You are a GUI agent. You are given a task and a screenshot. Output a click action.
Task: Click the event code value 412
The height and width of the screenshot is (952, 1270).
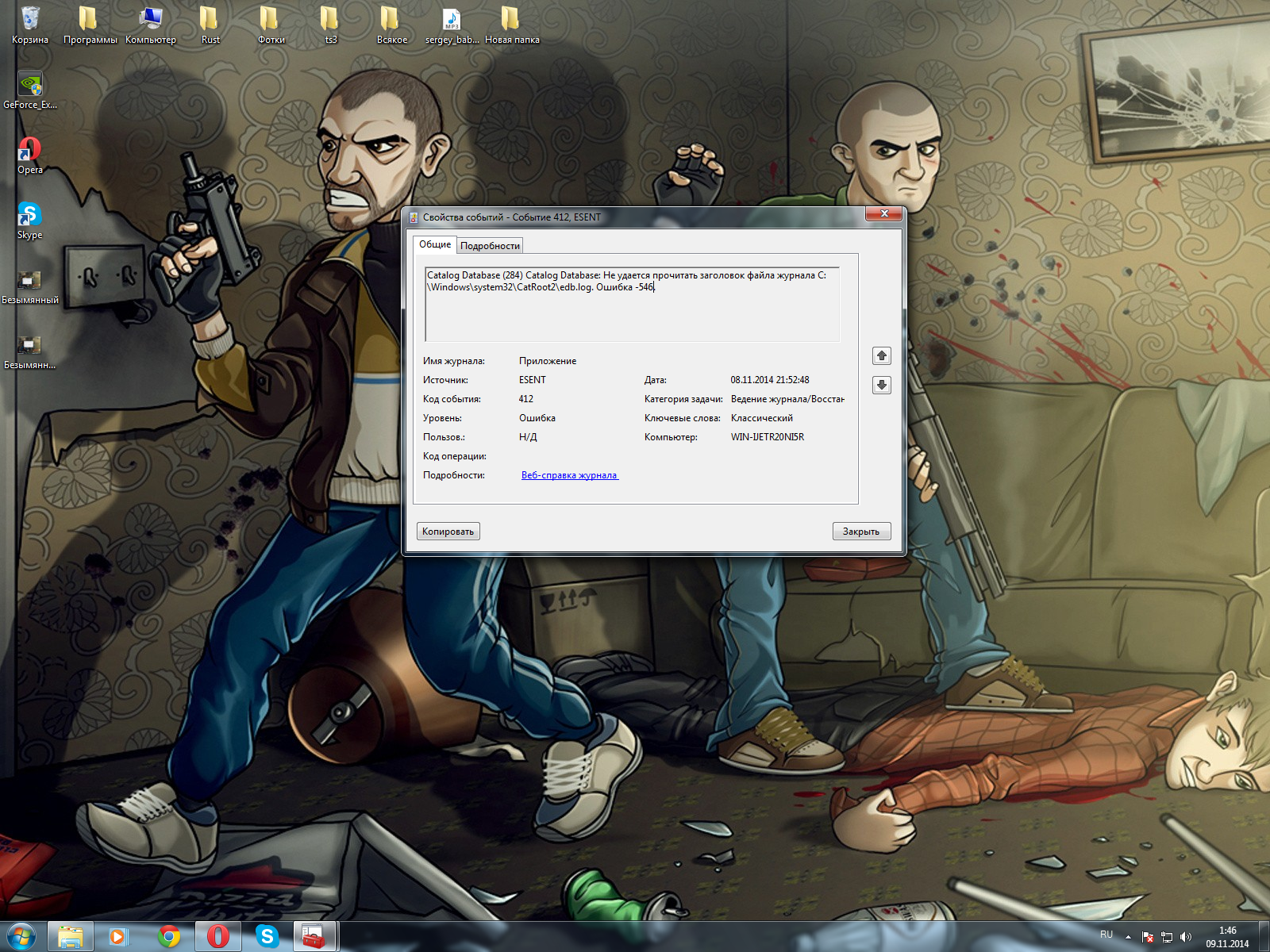pos(526,399)
